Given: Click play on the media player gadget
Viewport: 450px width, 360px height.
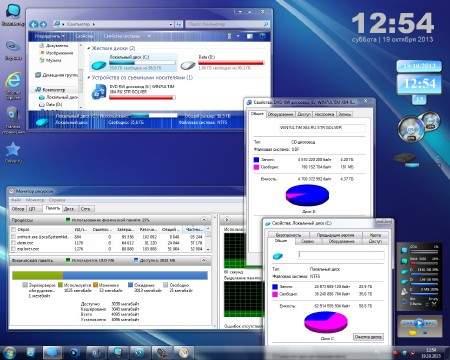Looking at the screenshot, I should 419,323.
